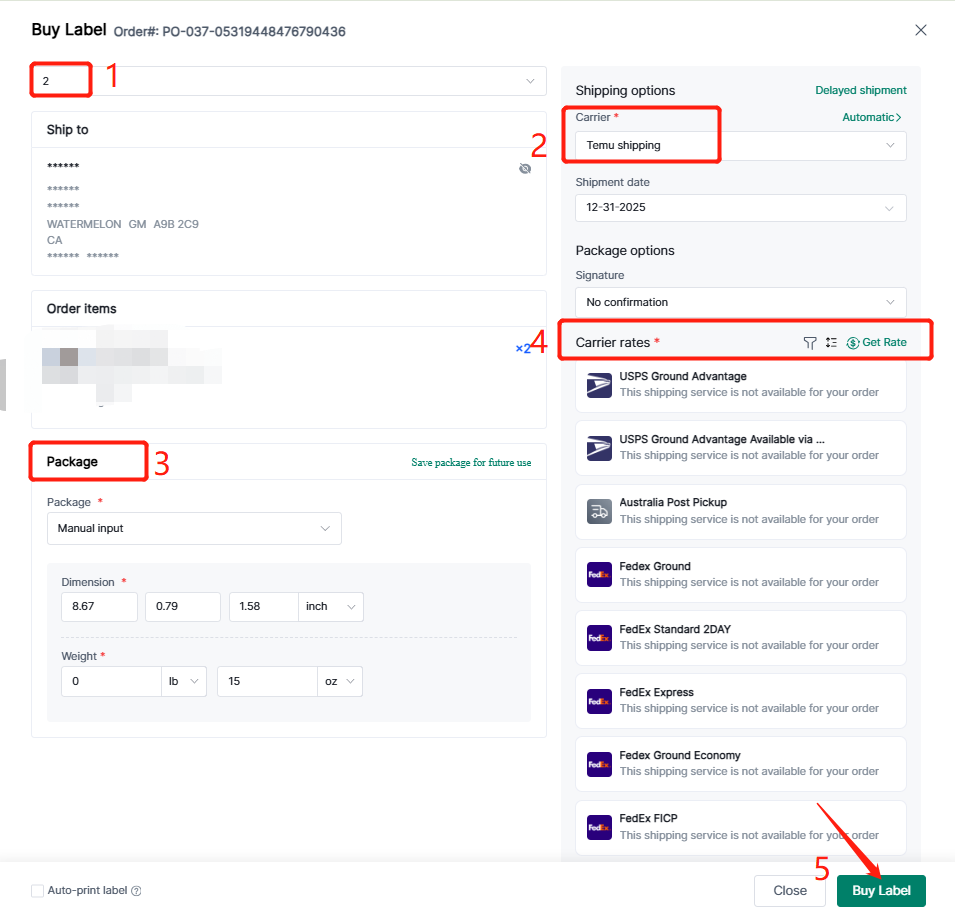This screenshot has height=912, width=955.
Task: Click the green Buy Label button
Action: [x=880, y=891]
